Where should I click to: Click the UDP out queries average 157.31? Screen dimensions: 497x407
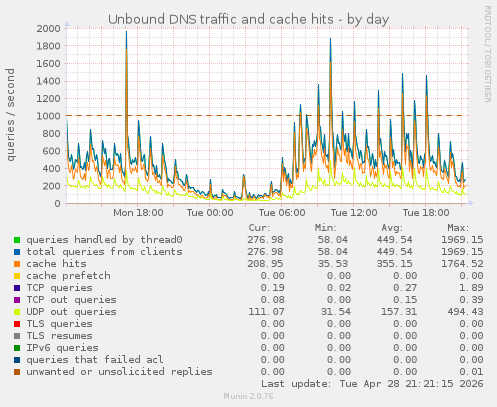[x=399, y=312]
